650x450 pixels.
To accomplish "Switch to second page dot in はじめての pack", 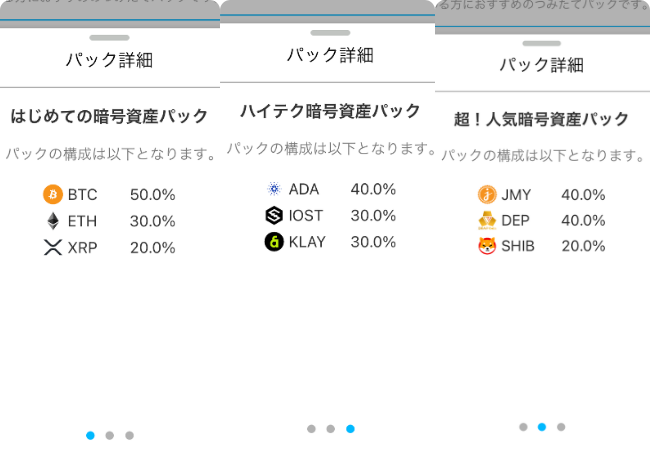I will [x=109, y=435].
